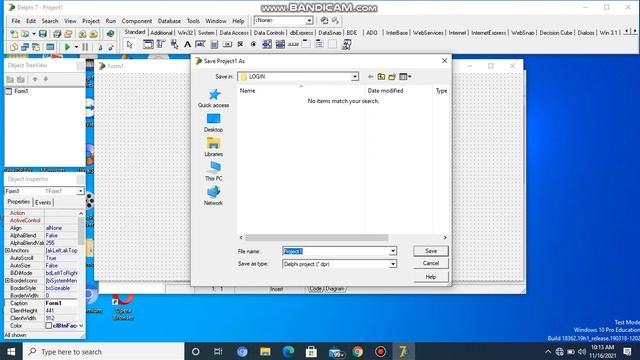Click Libraries in save dialog sidebar
This screenshot has width=640, height=360.
213,147
